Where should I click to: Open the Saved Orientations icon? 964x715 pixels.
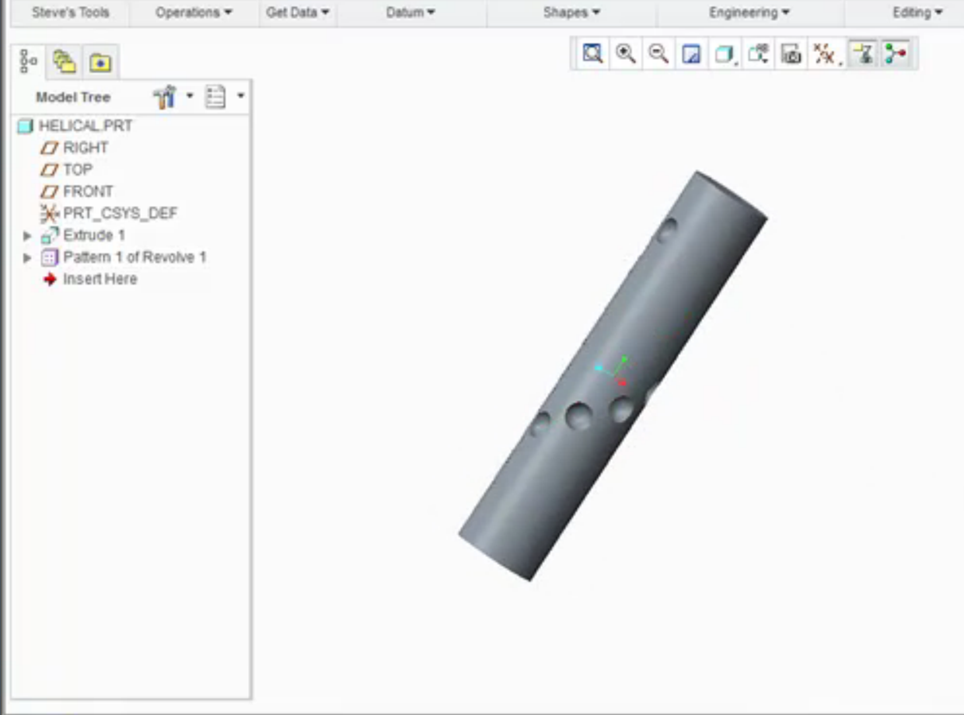point(759,54)
